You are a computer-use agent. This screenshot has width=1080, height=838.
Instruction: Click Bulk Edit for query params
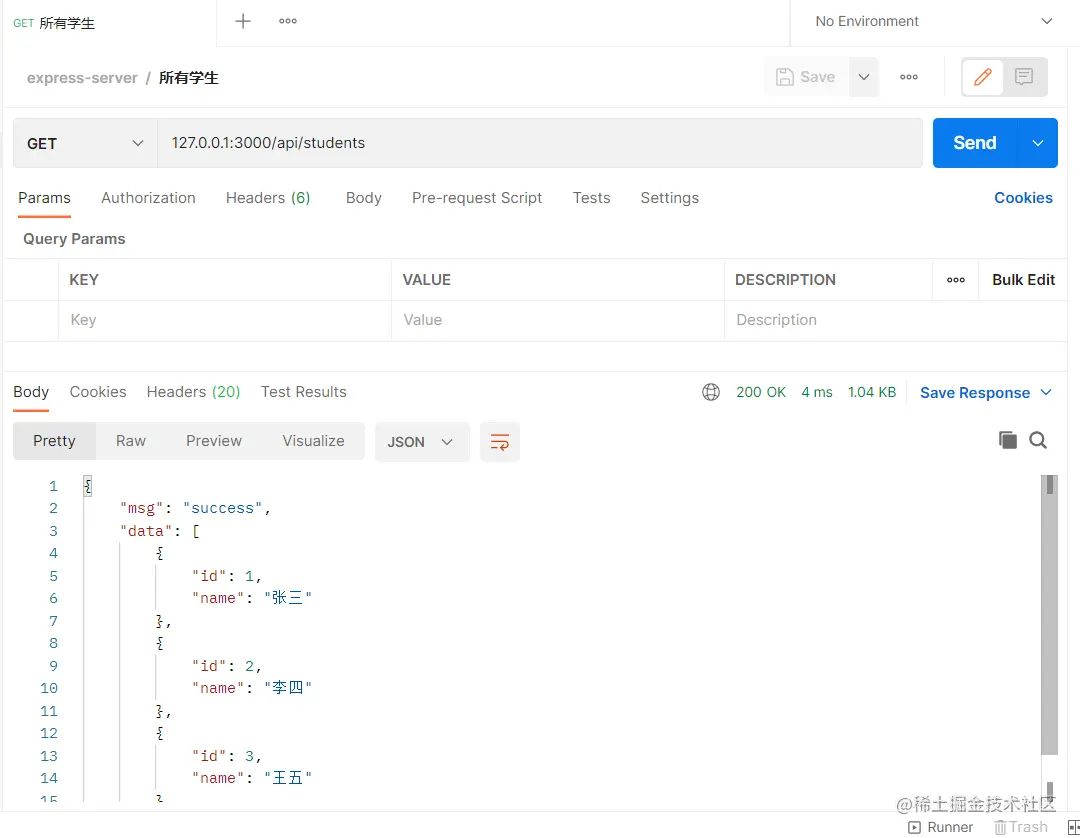tap(1023, 280)
